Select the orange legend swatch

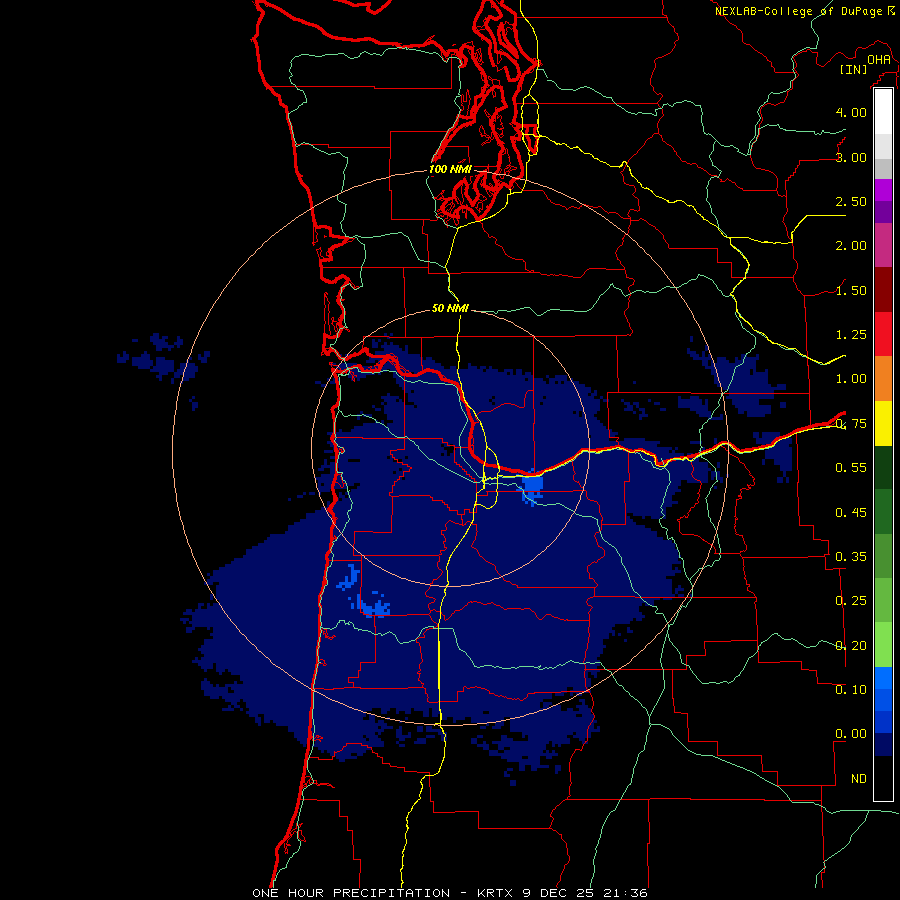pos(883,379)
